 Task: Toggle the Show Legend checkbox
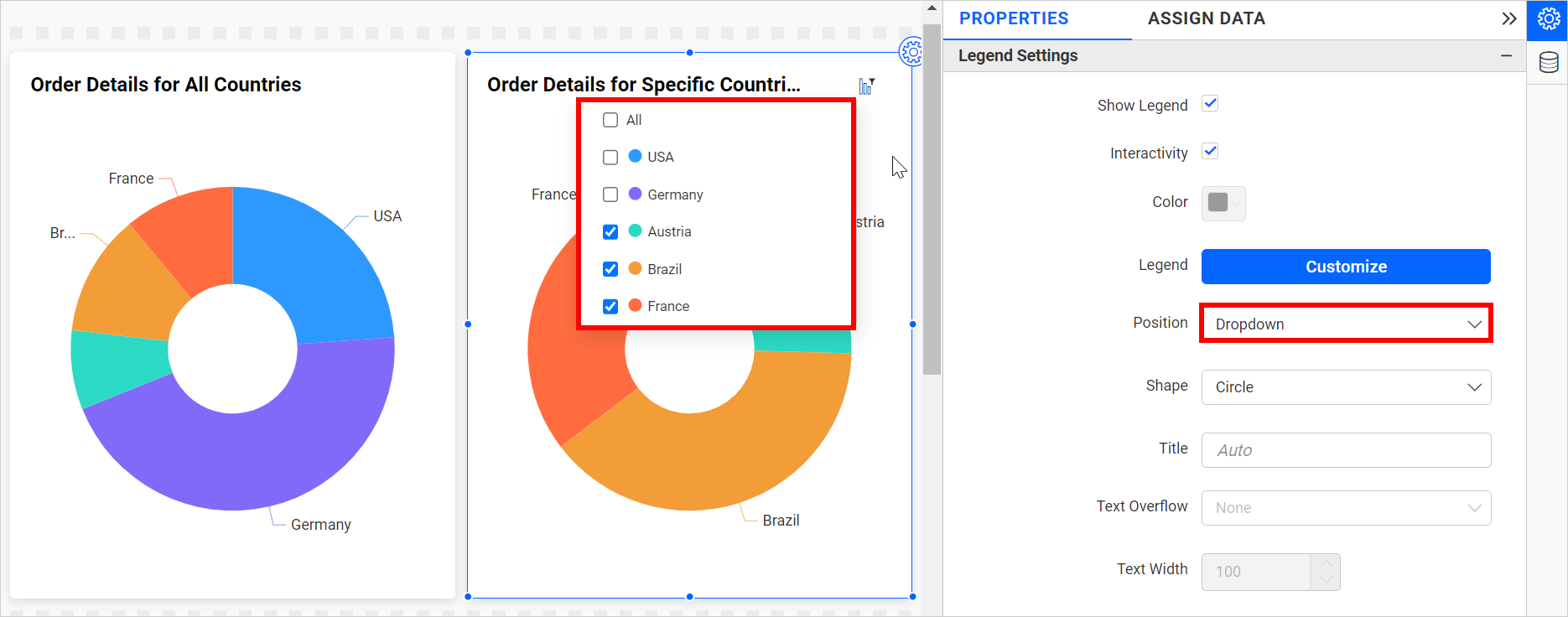click(1210, 104)
